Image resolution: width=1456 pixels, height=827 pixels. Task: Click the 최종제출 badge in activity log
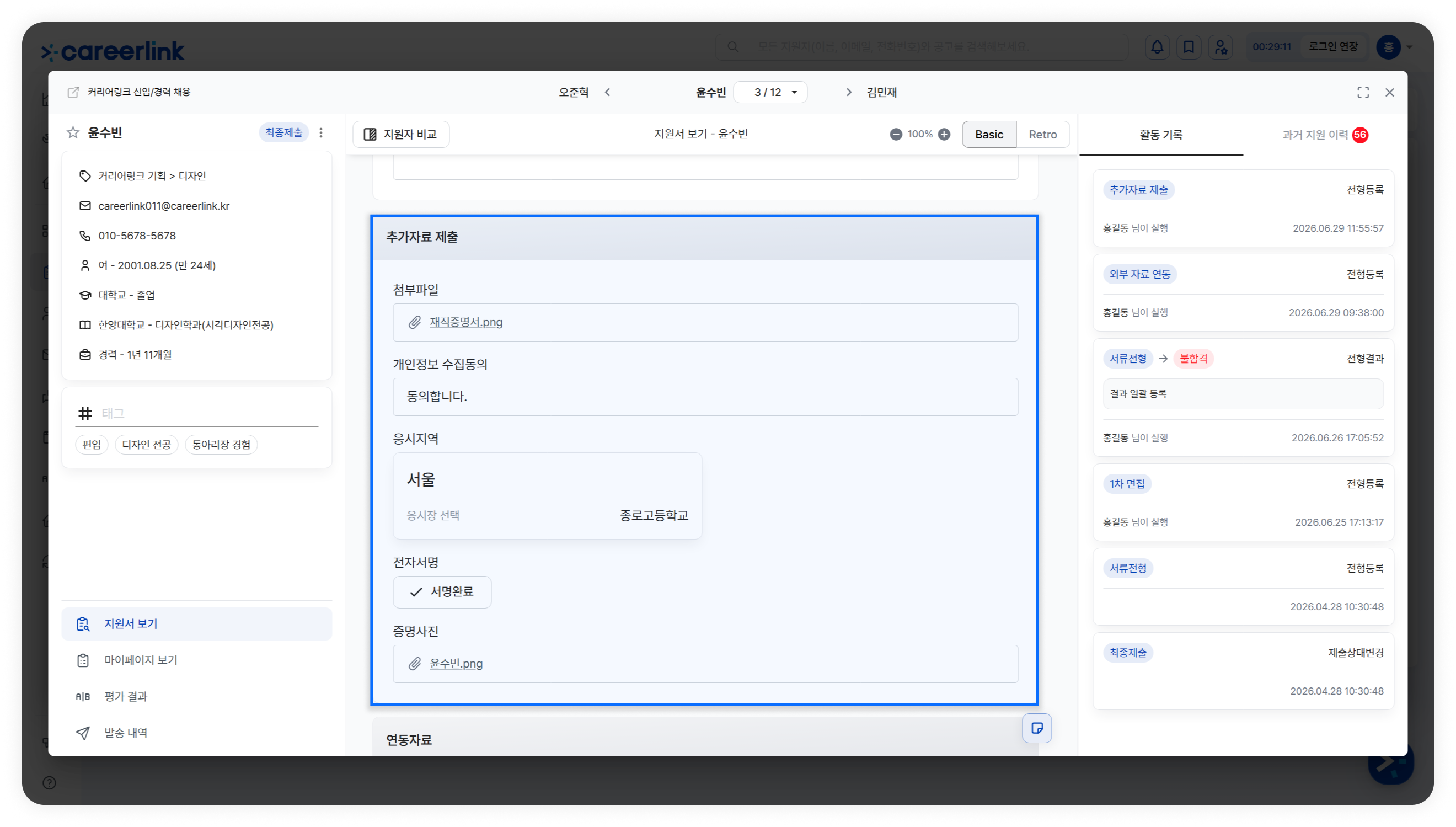click(1128, 653)
